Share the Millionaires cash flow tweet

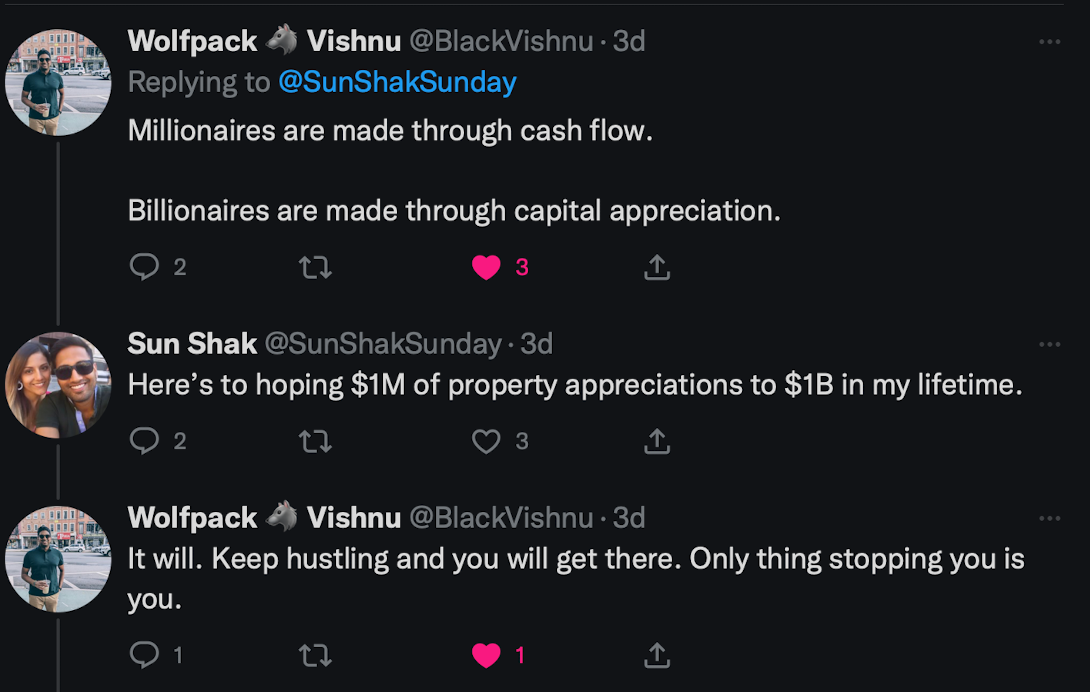coord(657,267)
